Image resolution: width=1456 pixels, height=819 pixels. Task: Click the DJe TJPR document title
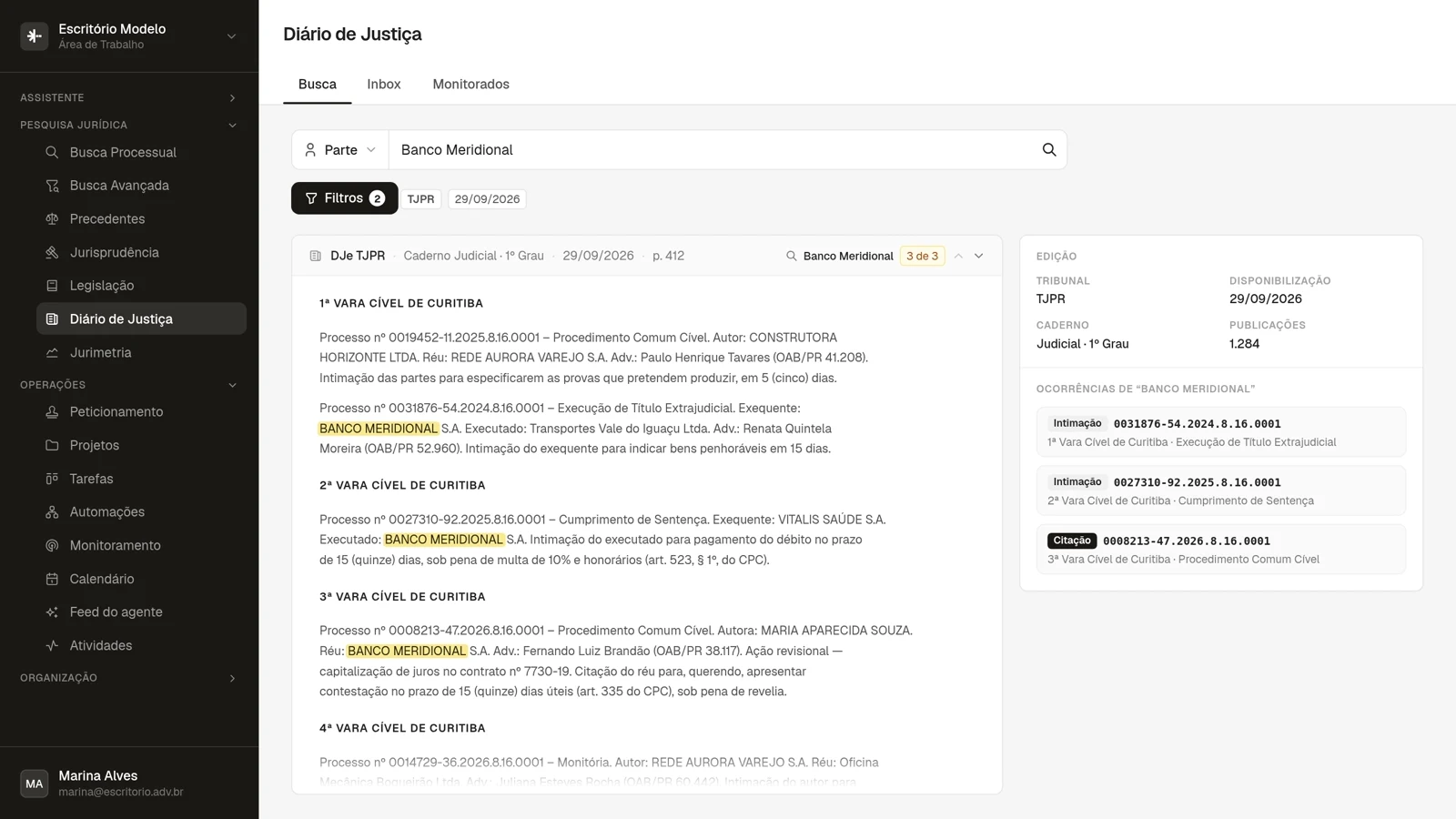tap(358, 256)
